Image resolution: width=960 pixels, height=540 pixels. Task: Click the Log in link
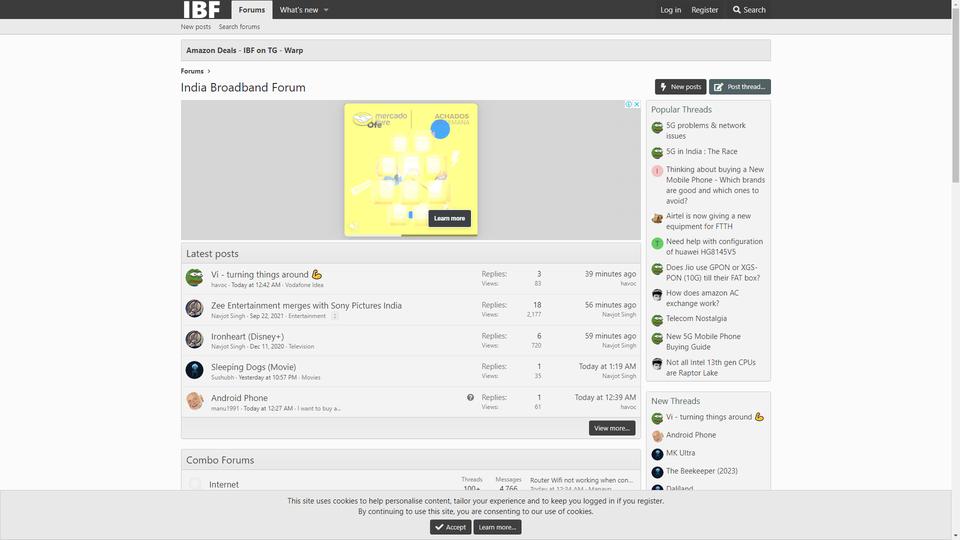pos(670,10)
